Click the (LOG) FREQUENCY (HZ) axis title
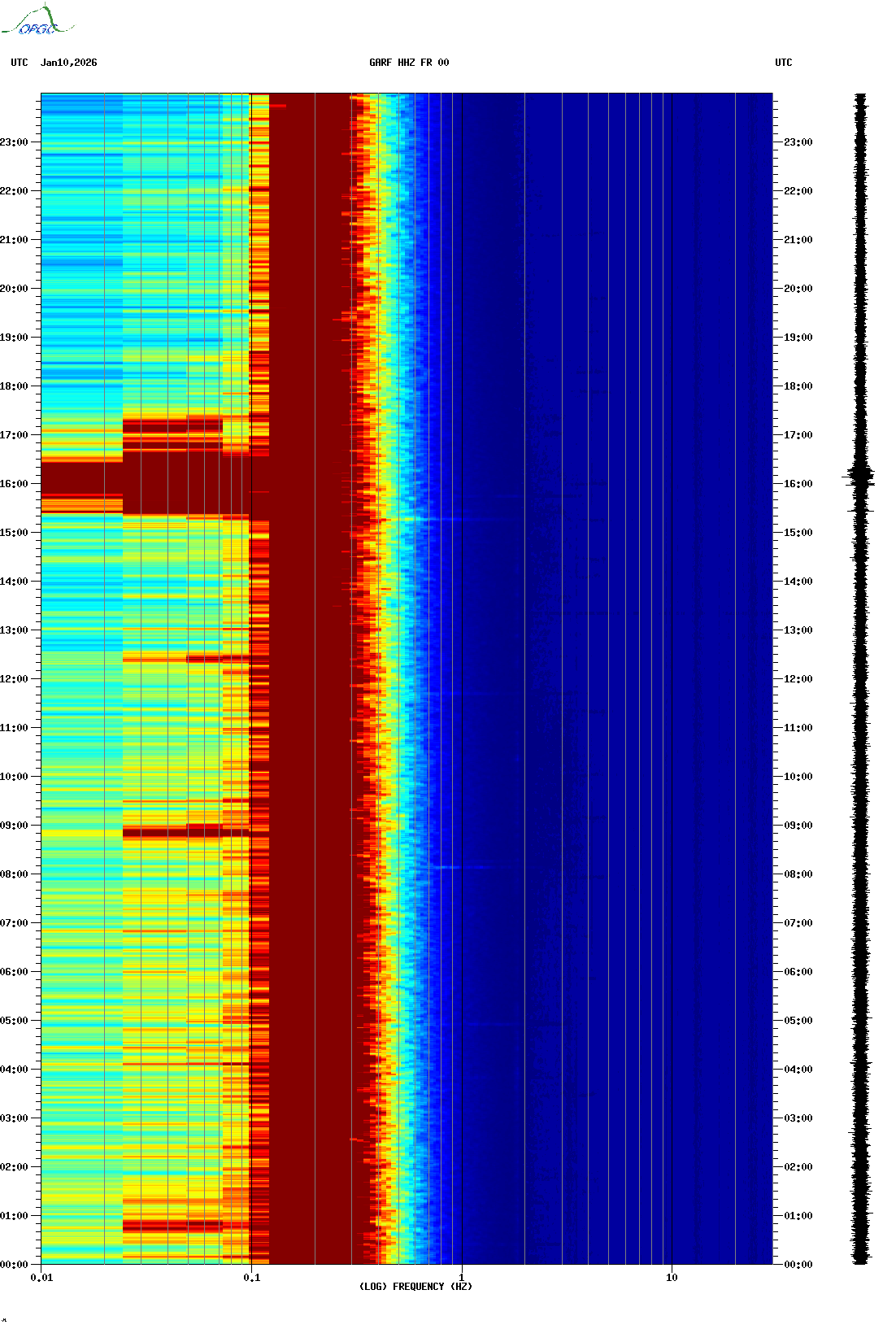 (415, 1287)
